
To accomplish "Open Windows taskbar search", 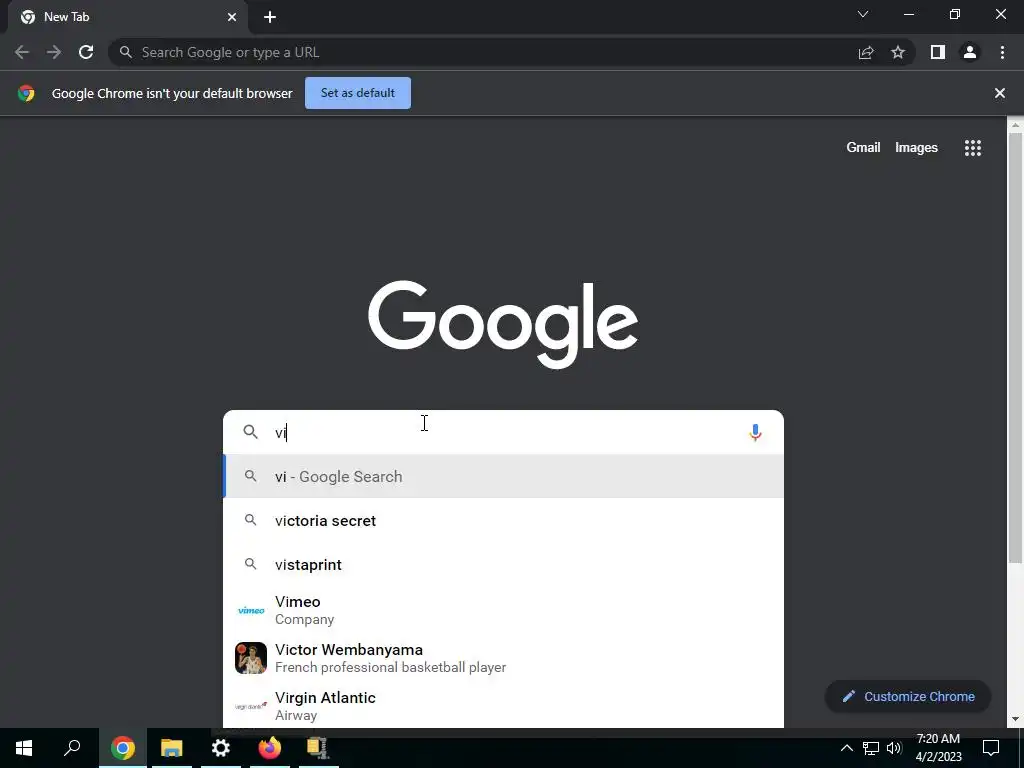I will coord(72,748).
